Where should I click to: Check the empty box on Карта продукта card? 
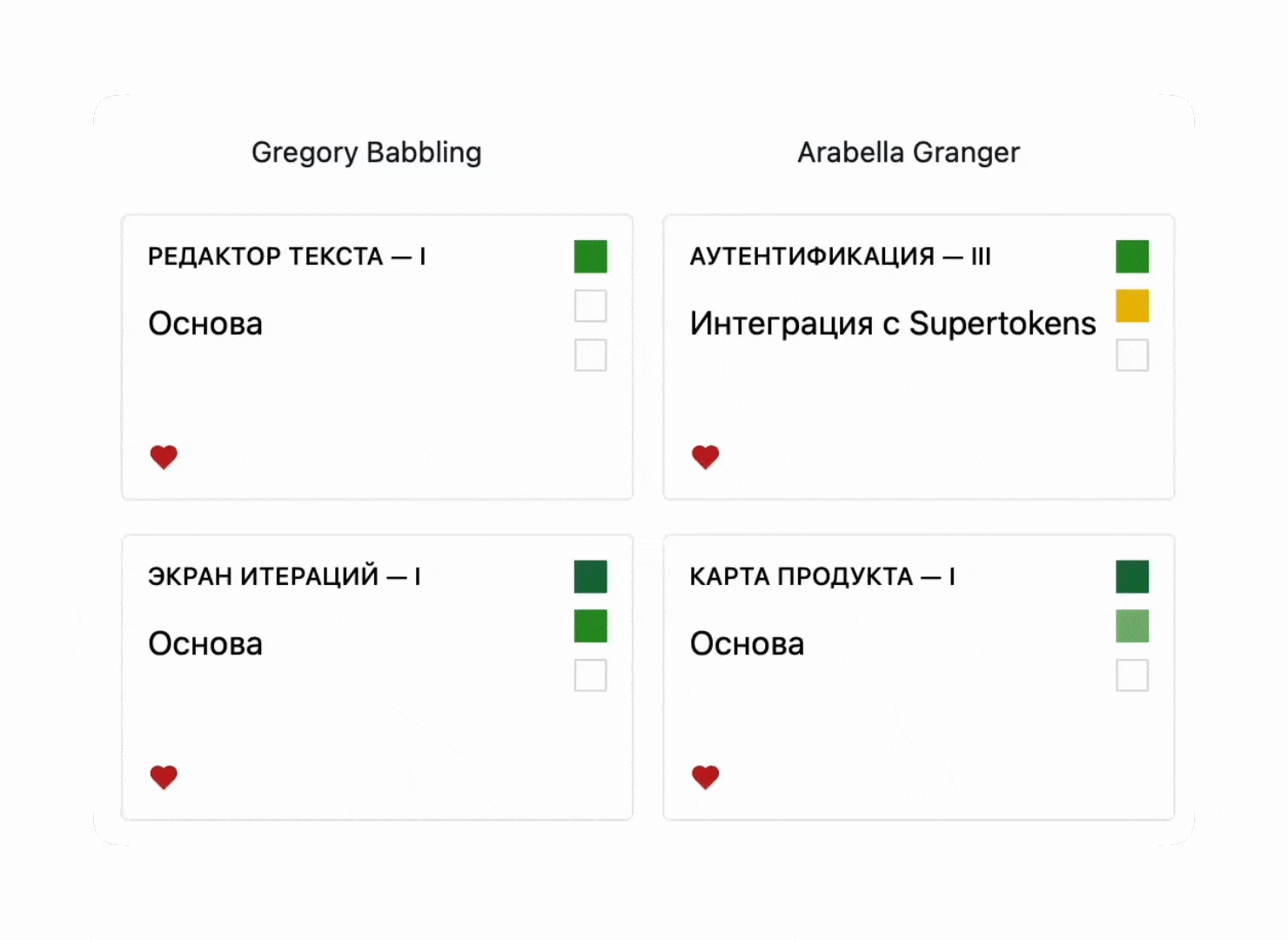click(x=1132, y=675)
